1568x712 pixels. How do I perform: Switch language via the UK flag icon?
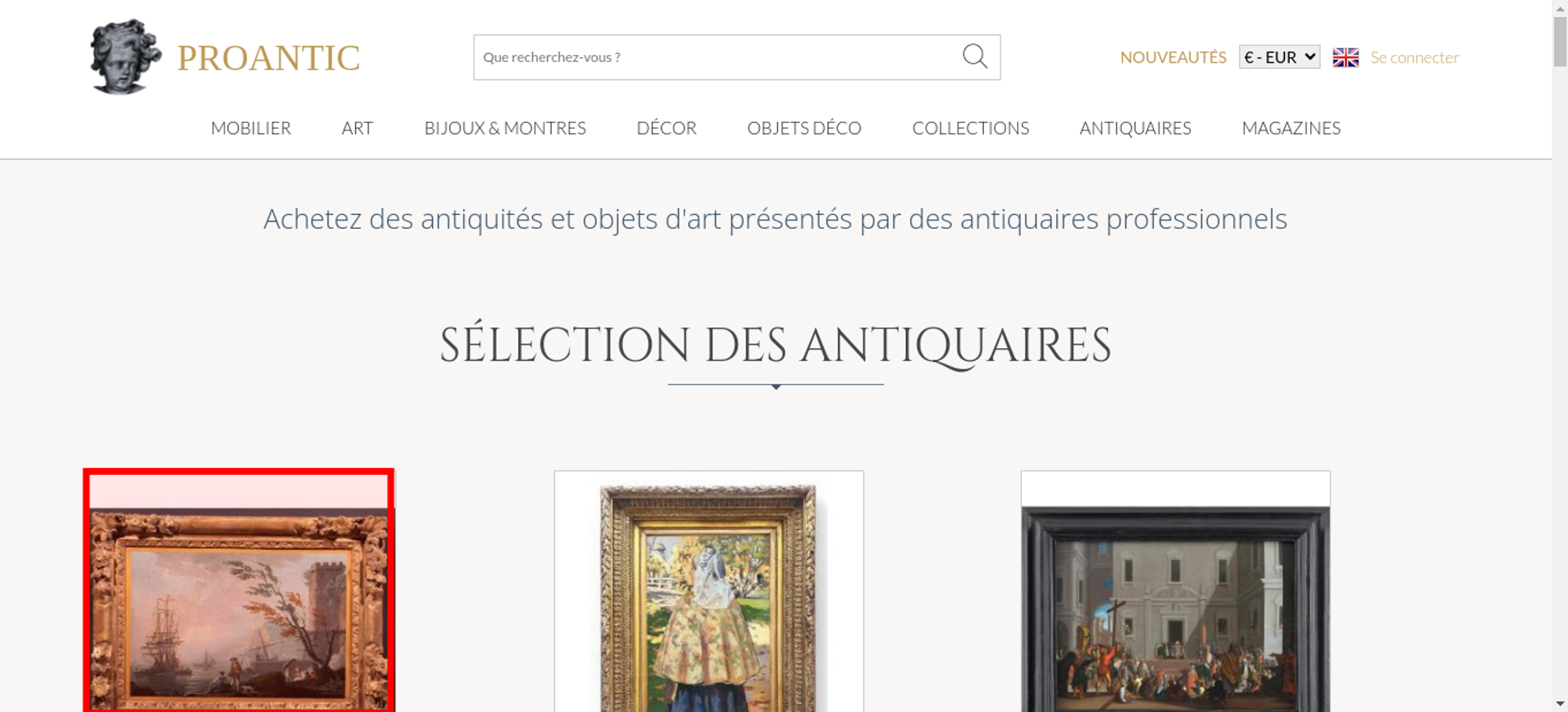point(1345,57)
